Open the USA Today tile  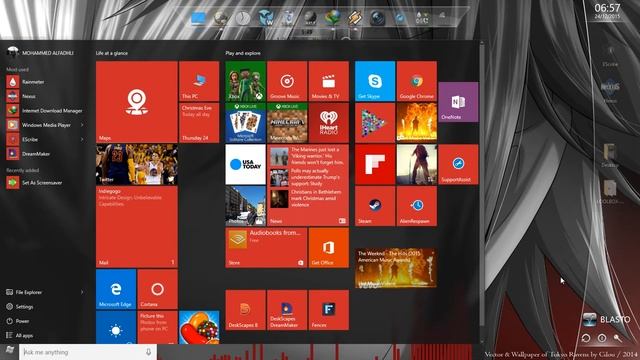click(245, 164)
